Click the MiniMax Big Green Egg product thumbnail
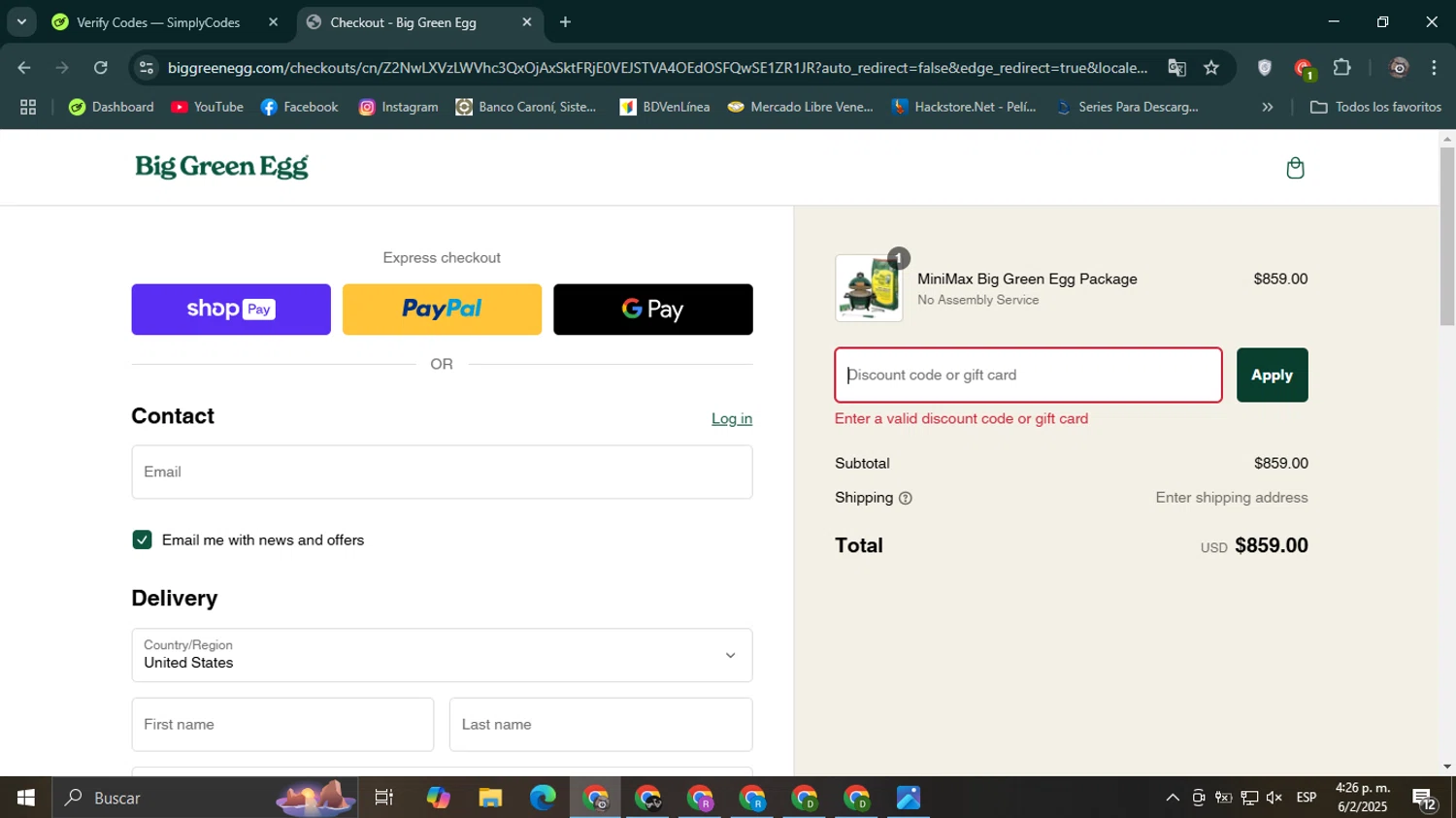This screenshot has width=1456, height=818. point(869,288)
